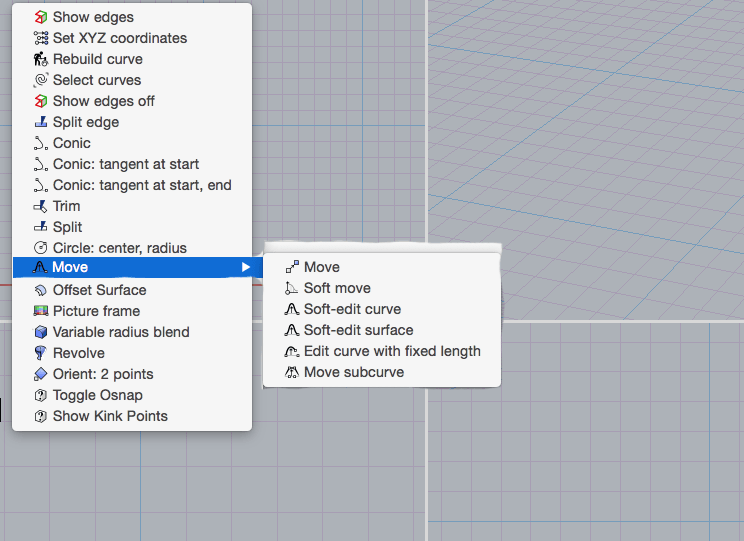Click the Show edges cube icon

coord(41,17)
